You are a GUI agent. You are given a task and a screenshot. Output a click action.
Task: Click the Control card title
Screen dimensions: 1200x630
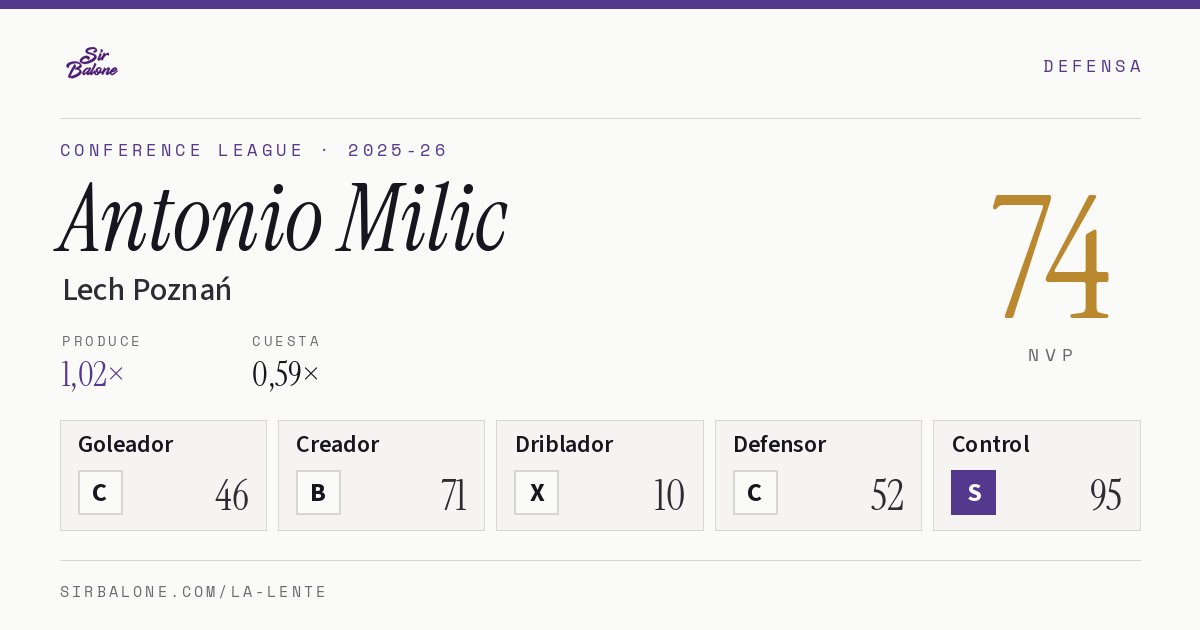coord(991,444)
